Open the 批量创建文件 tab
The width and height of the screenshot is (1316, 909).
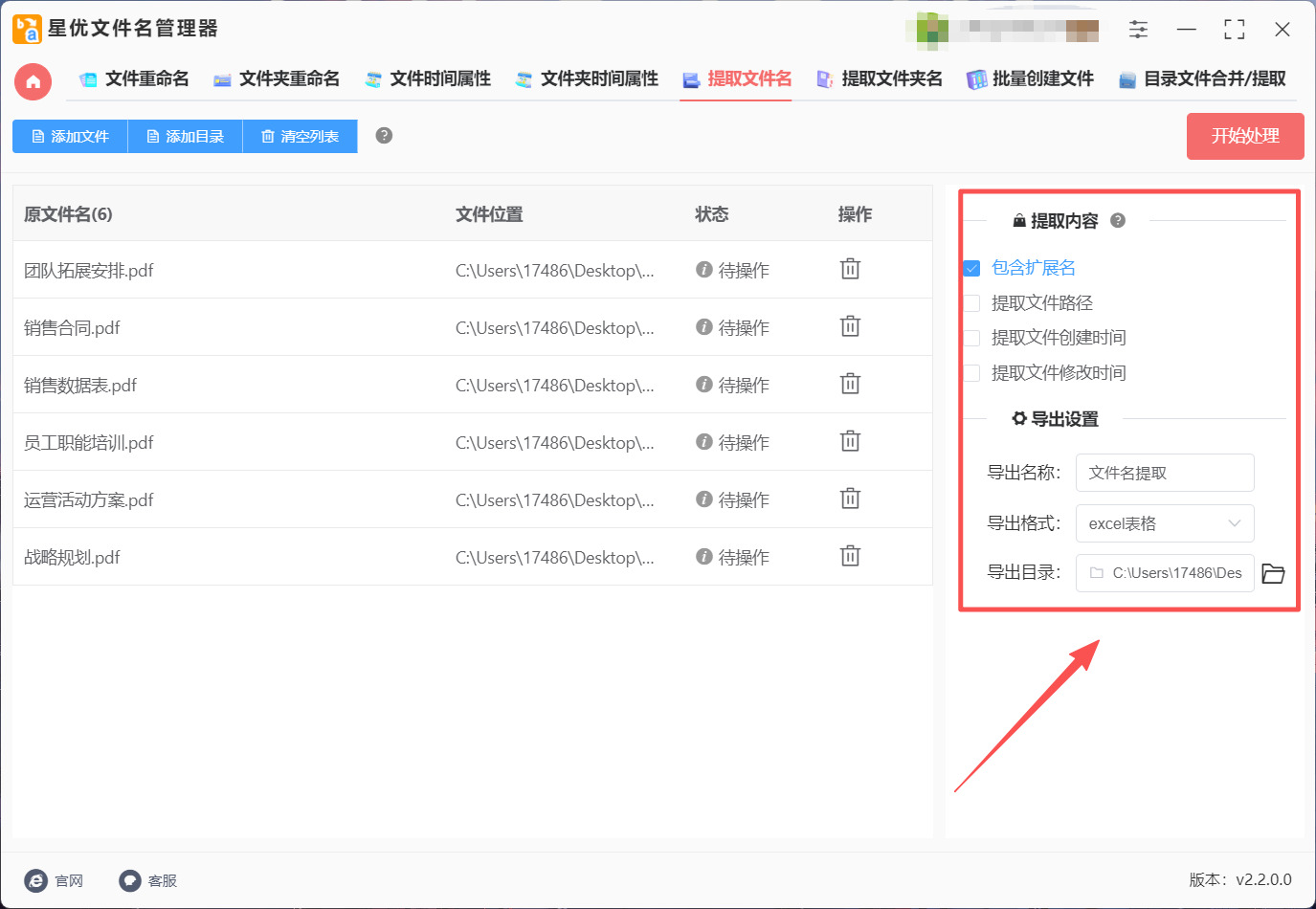(1030, 79)
